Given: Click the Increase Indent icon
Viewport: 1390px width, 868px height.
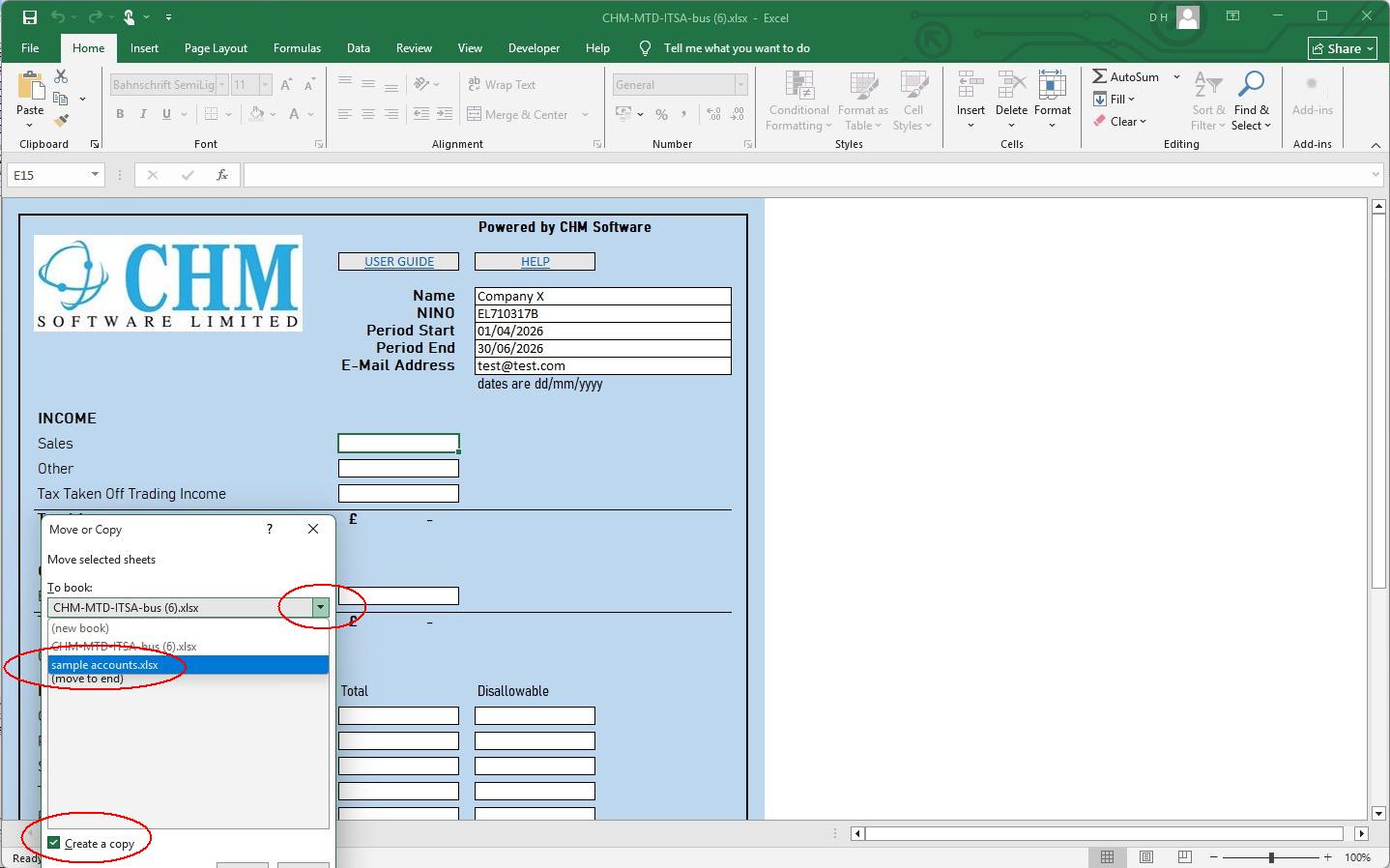Looking at the screenshot, I should pos(445,114).
